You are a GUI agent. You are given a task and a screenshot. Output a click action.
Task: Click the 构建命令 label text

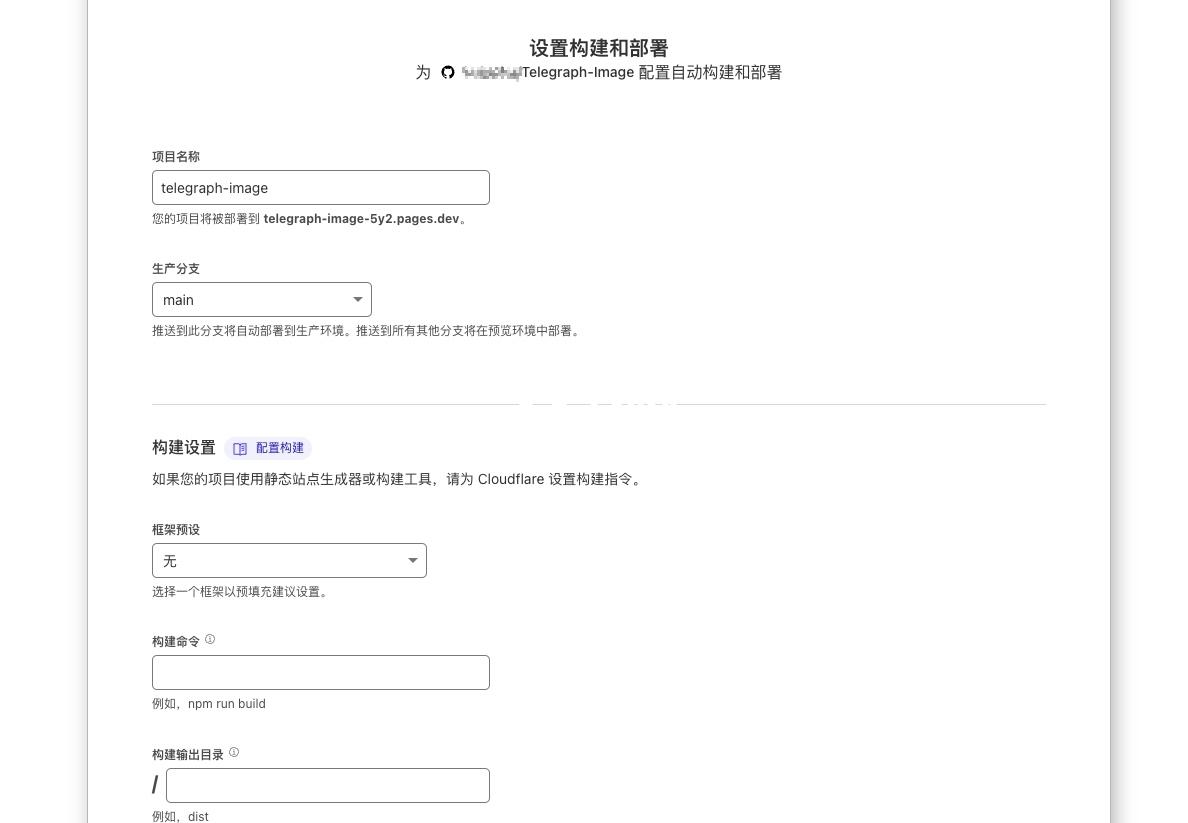coord(176,642)
